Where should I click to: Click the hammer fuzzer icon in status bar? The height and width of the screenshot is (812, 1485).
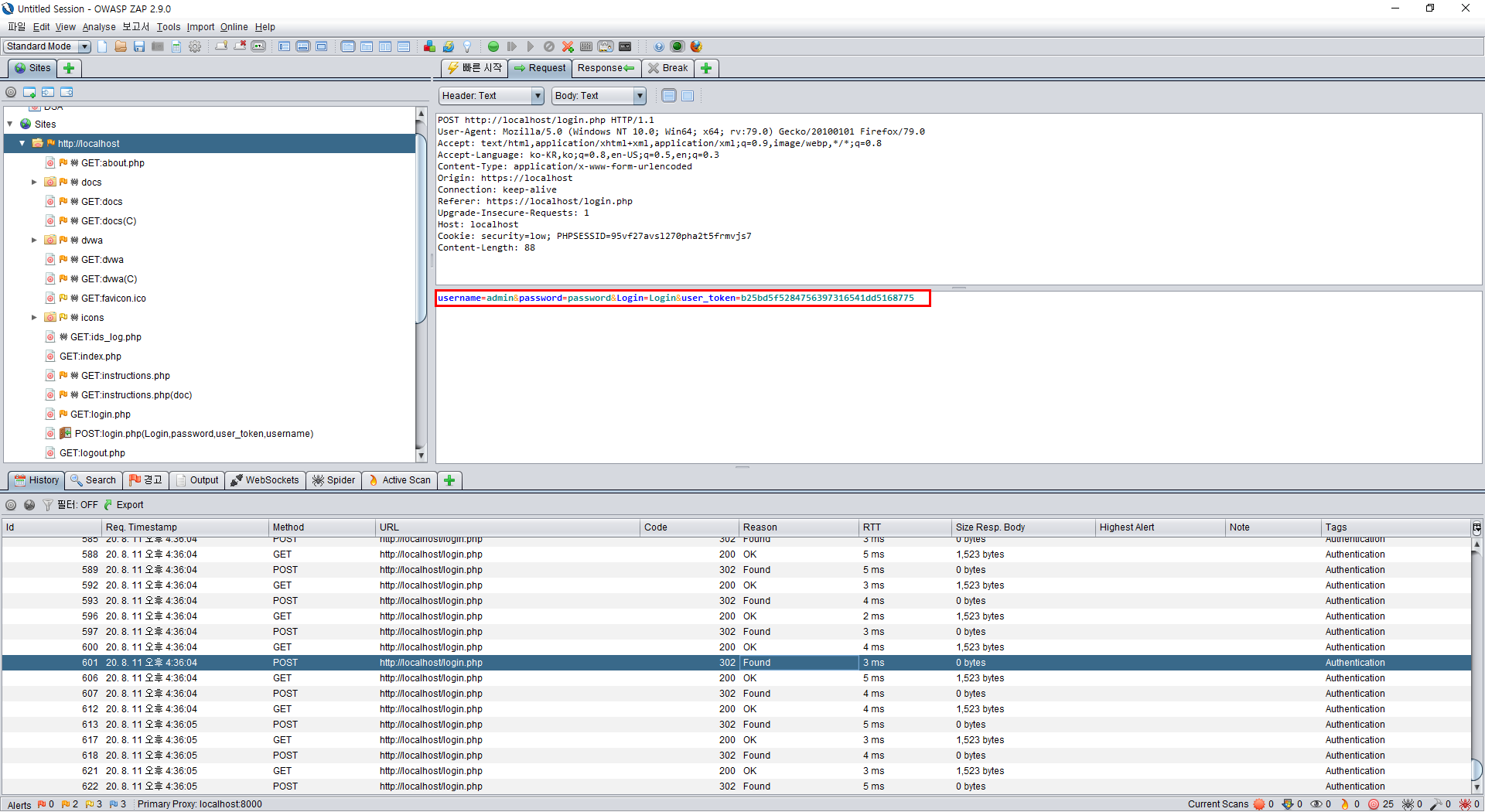1435,804
